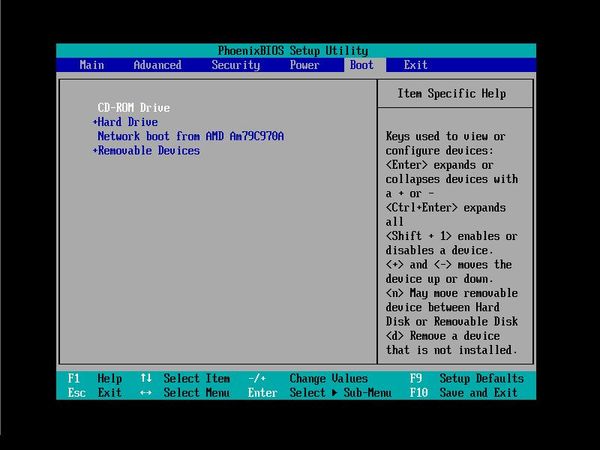Click the '<n> May move removable' help line
This screenshot has width=600, height=450.
pos(452,293)
